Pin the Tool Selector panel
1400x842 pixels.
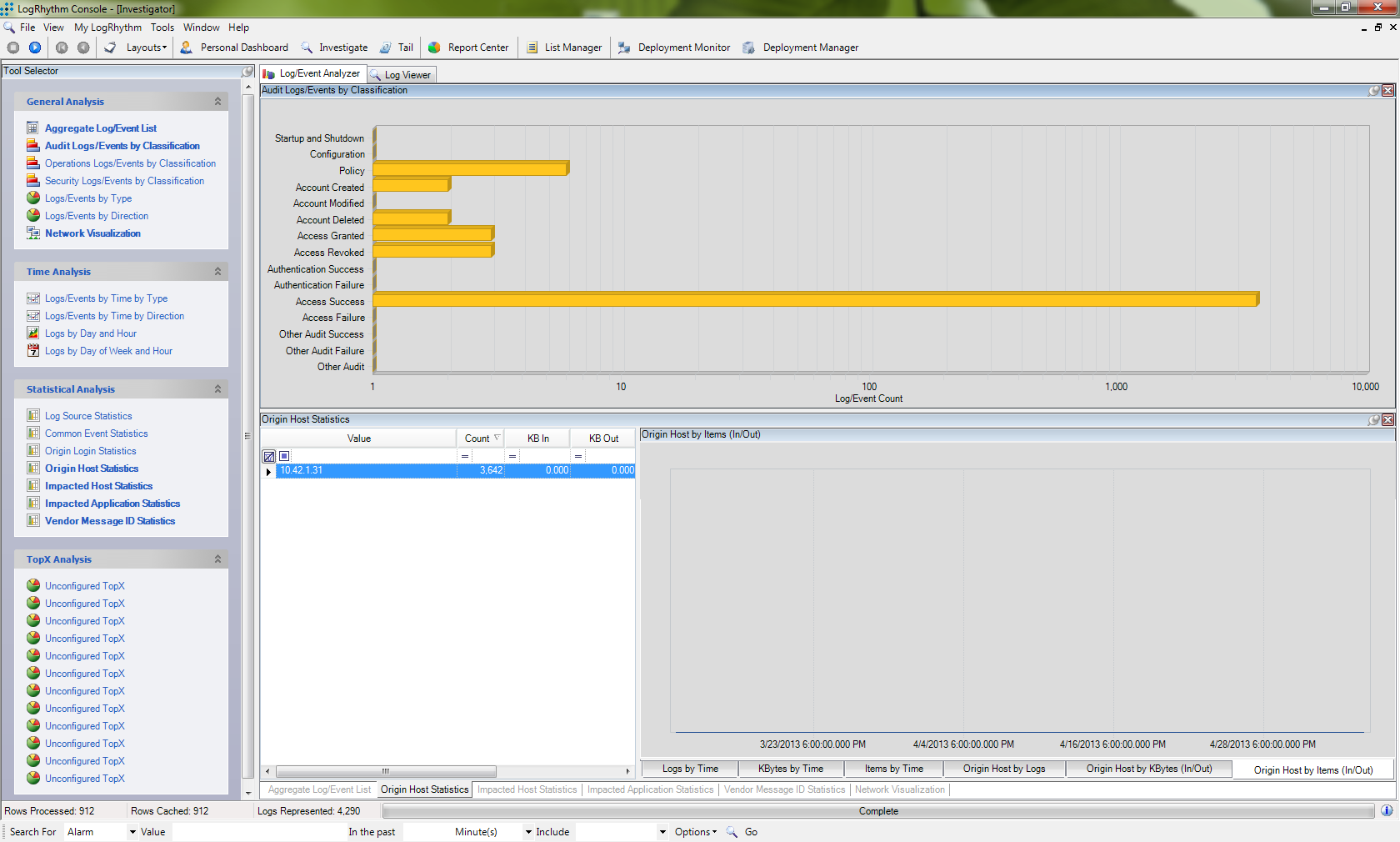(x=247, y=71)
